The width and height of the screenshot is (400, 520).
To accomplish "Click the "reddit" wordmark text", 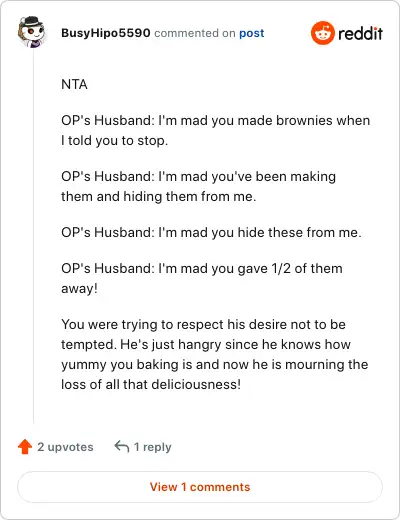I will tap(360, 33).
